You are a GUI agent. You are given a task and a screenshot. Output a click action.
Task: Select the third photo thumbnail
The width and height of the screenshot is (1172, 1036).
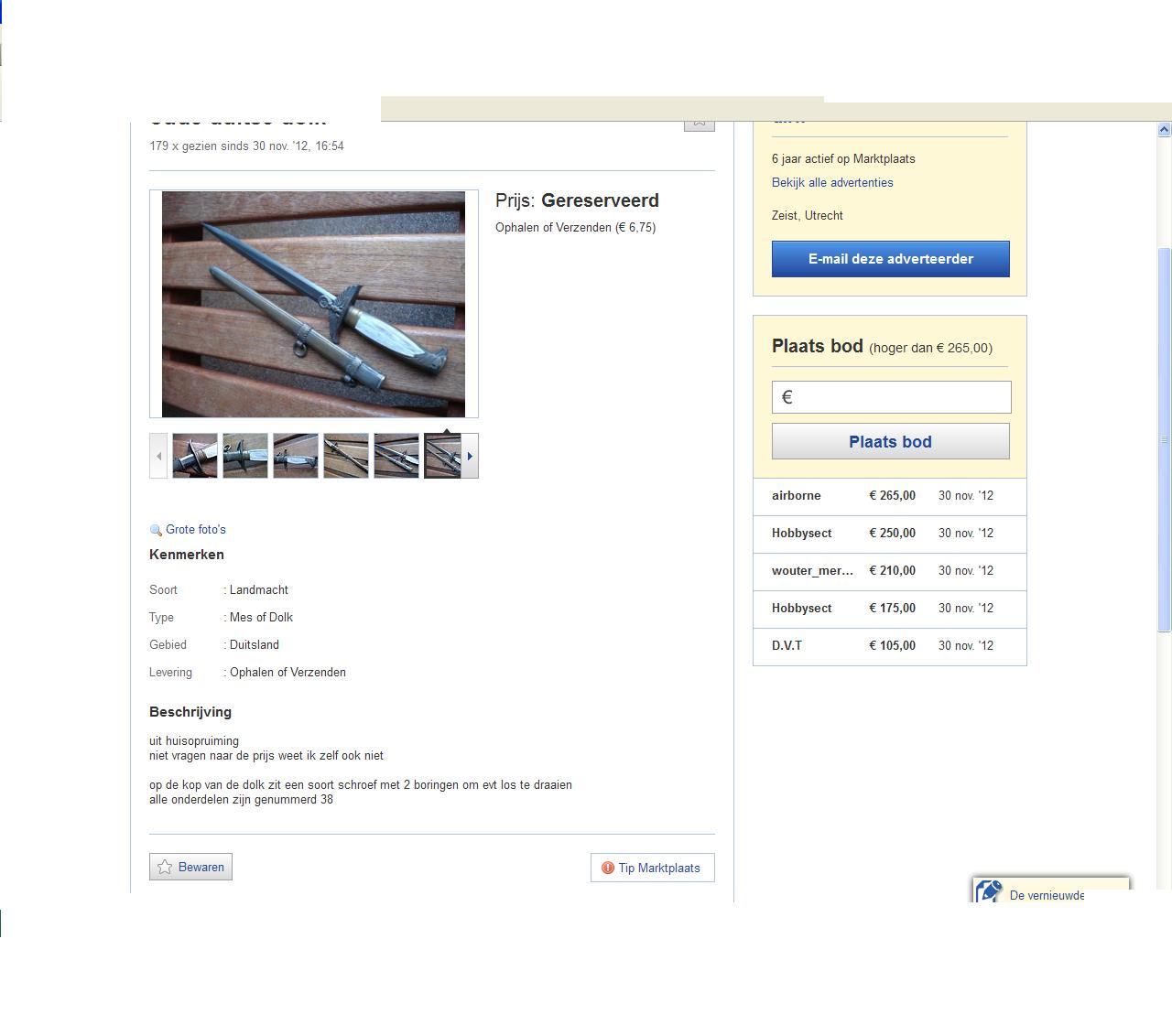pos(296,456)
